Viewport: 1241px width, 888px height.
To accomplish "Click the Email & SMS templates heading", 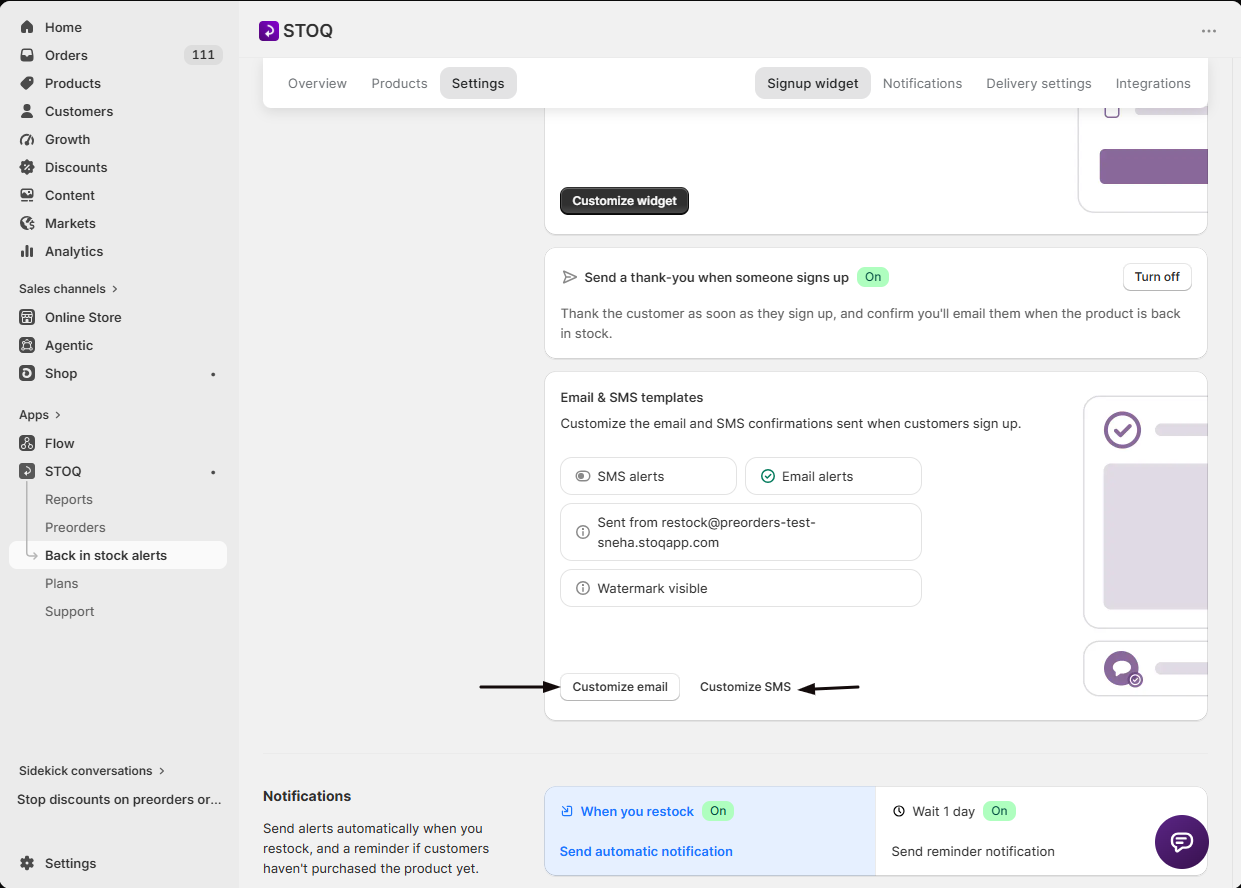I will click(x=632, y=397).
